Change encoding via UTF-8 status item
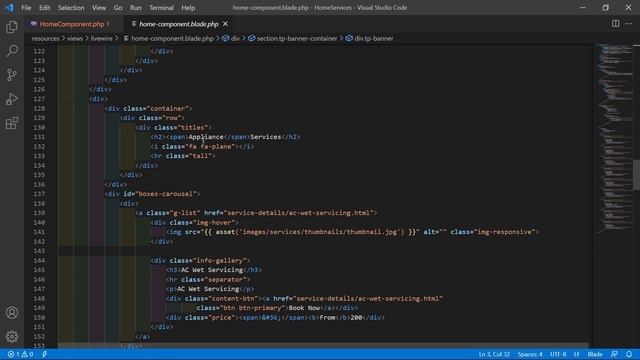The image size is (640, 360). point(558,354)
